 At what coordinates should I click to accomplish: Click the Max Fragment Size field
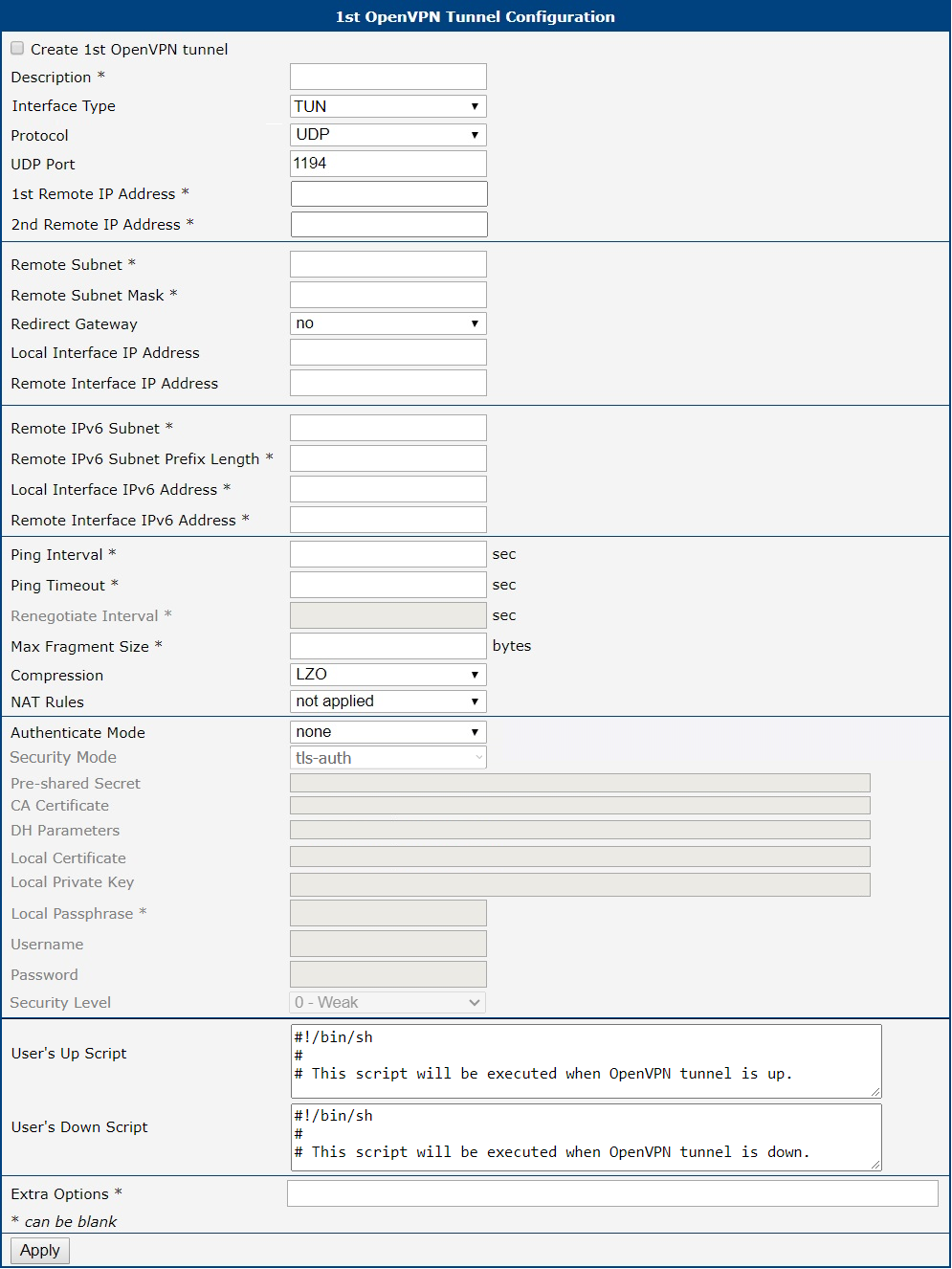(388, 646)
